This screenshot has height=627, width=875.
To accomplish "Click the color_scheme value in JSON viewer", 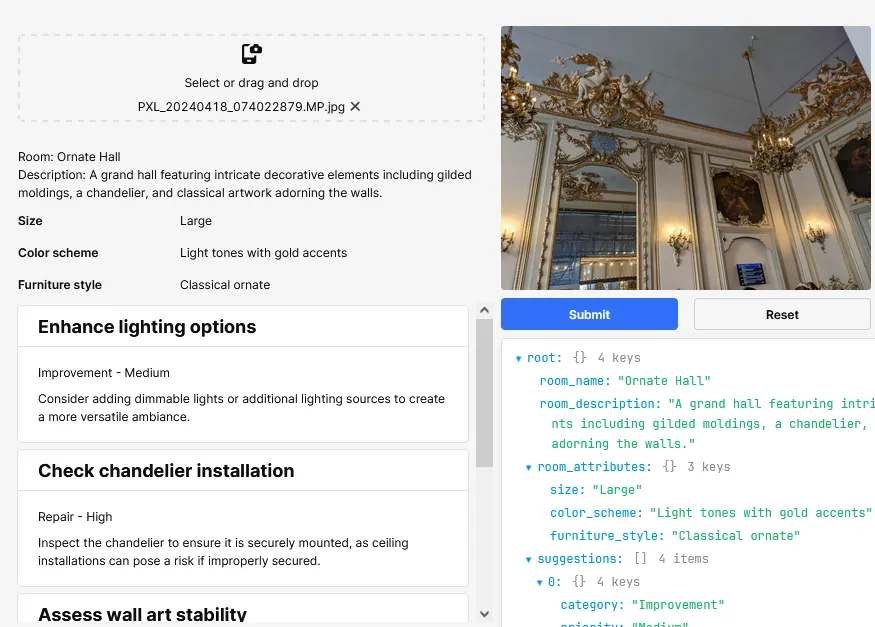I will [x=761, y=513].
